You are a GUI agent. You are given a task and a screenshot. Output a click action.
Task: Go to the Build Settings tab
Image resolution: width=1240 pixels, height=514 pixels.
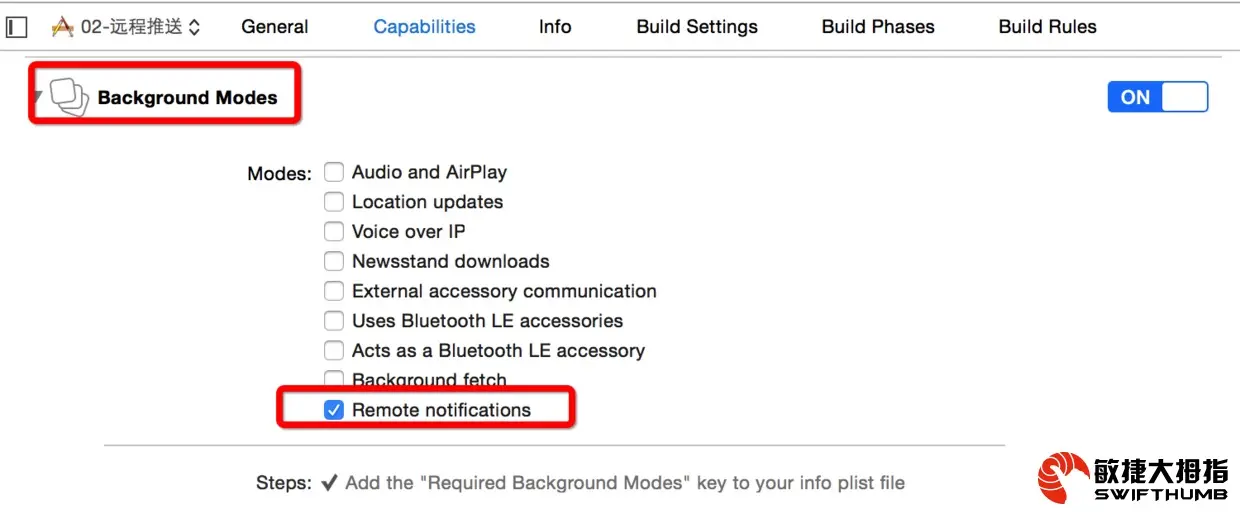697,27
